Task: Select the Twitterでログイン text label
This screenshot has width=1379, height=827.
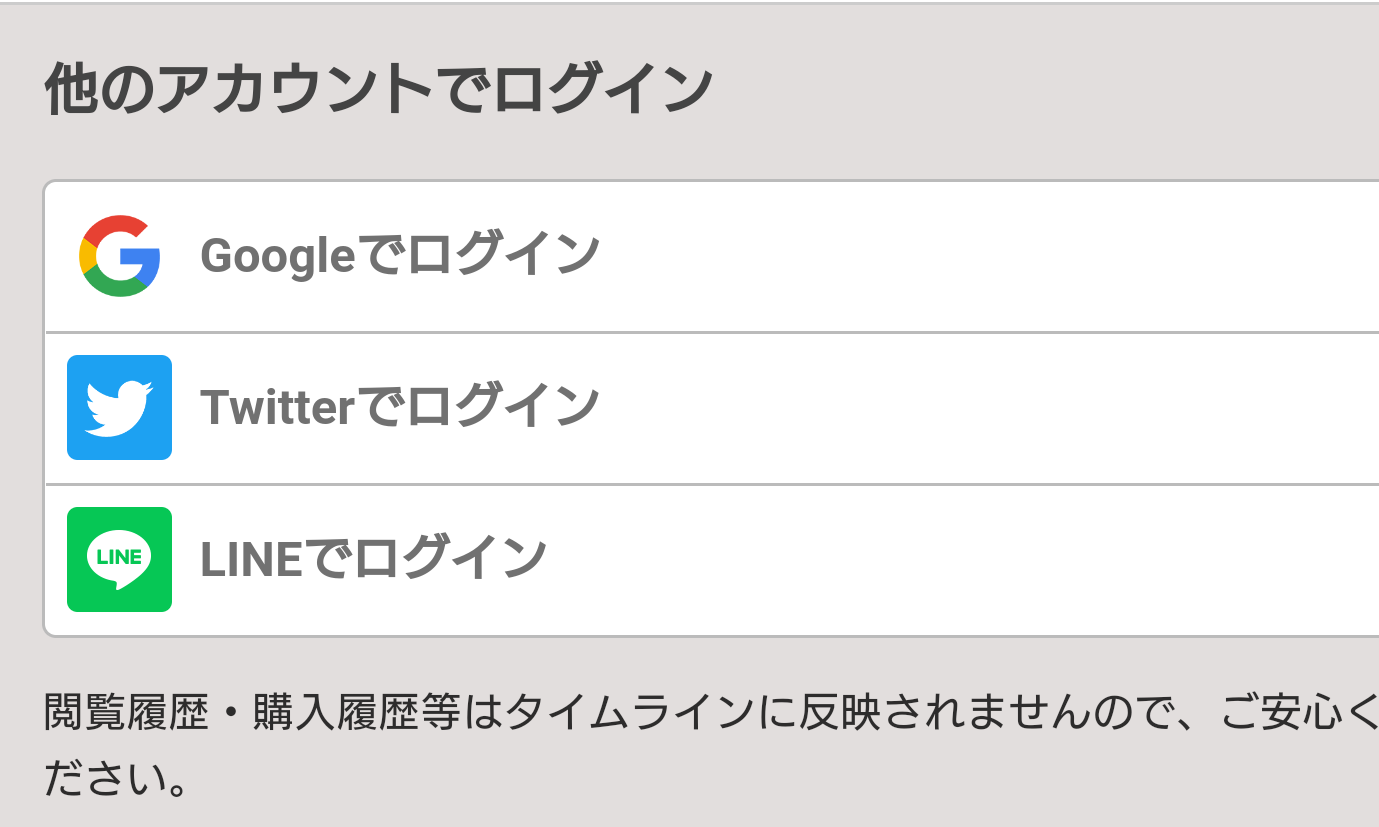Action: click(400, 407)
